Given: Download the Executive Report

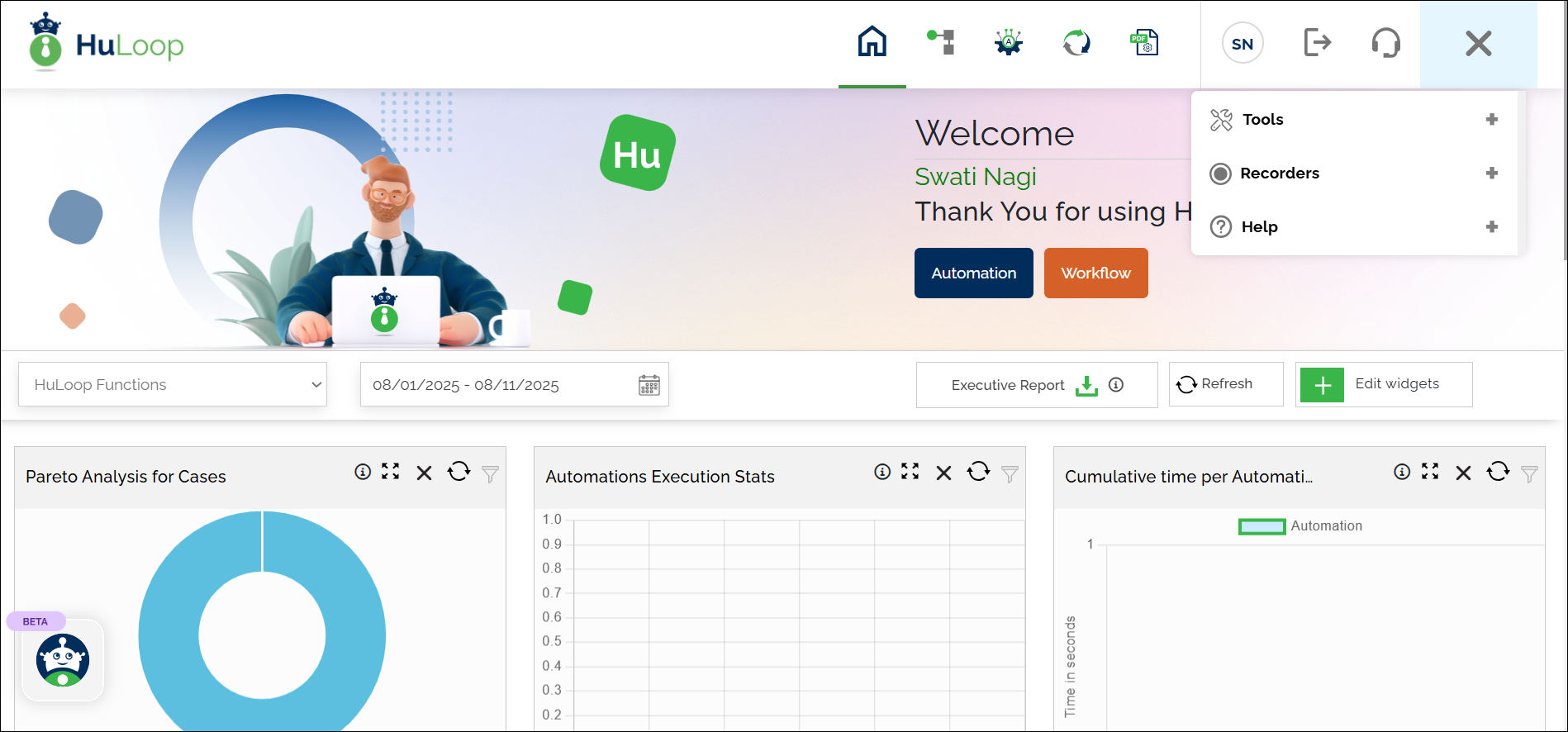Looking at the screenshot, I should pyautogui.click(x=1086, y=386).
